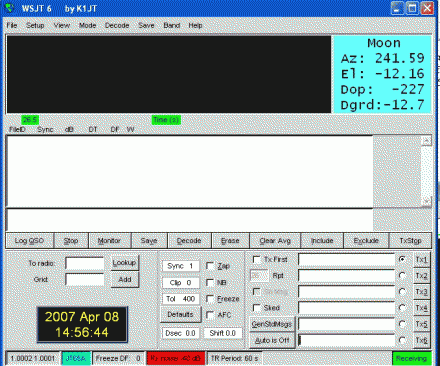
Task: Click the Auto is Off button
Action: (x=272, y=340)
